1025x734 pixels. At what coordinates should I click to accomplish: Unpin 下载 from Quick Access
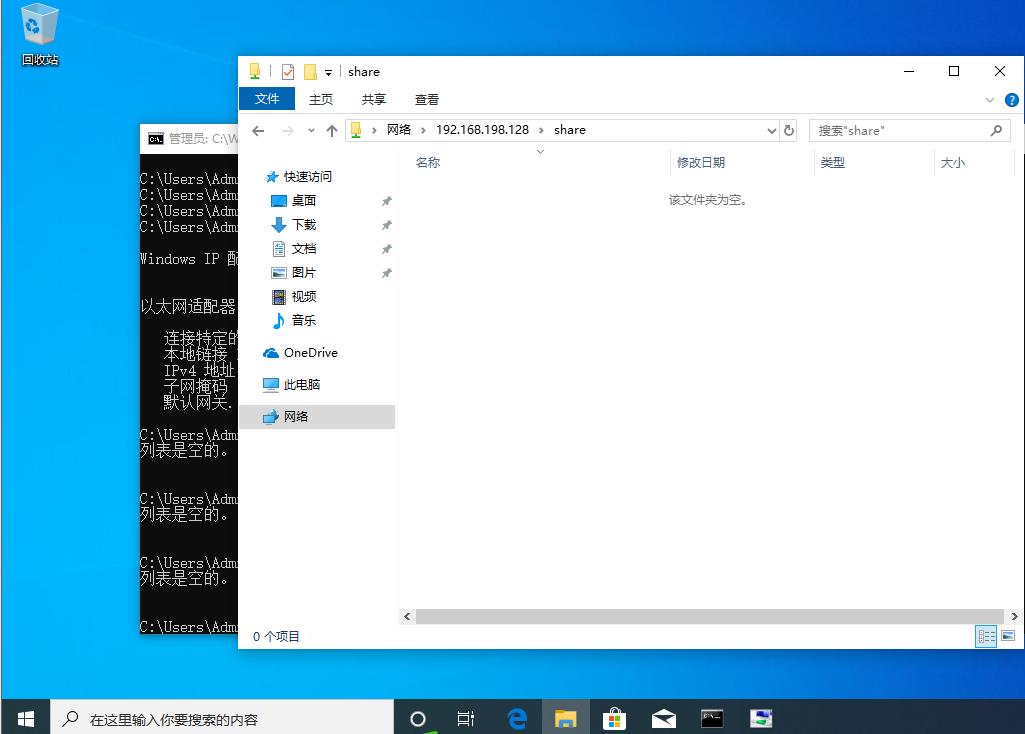point(387,224)
